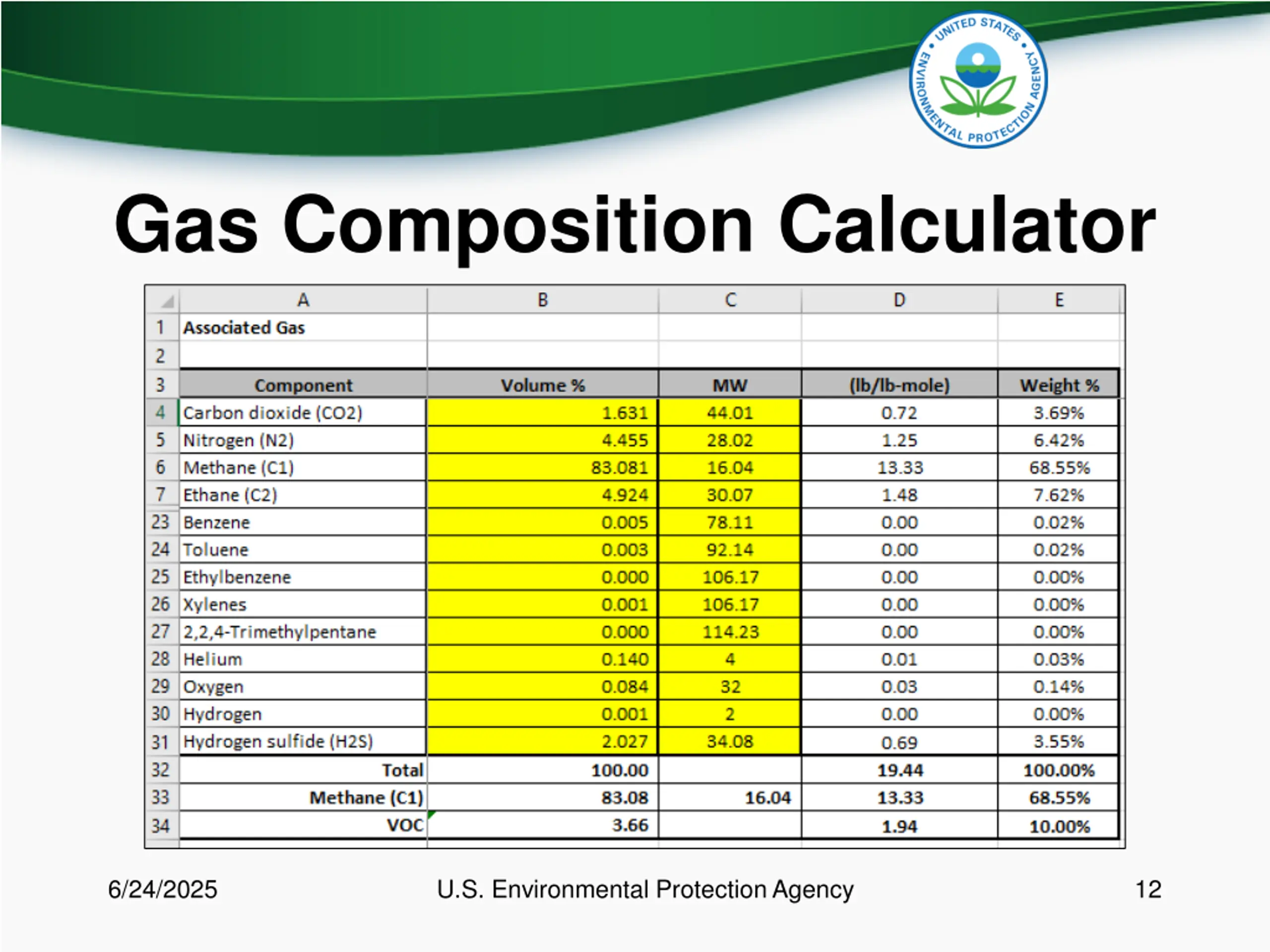Click the '6.42%' weight cell
Screen dimensions: 1270x952
1059,440
